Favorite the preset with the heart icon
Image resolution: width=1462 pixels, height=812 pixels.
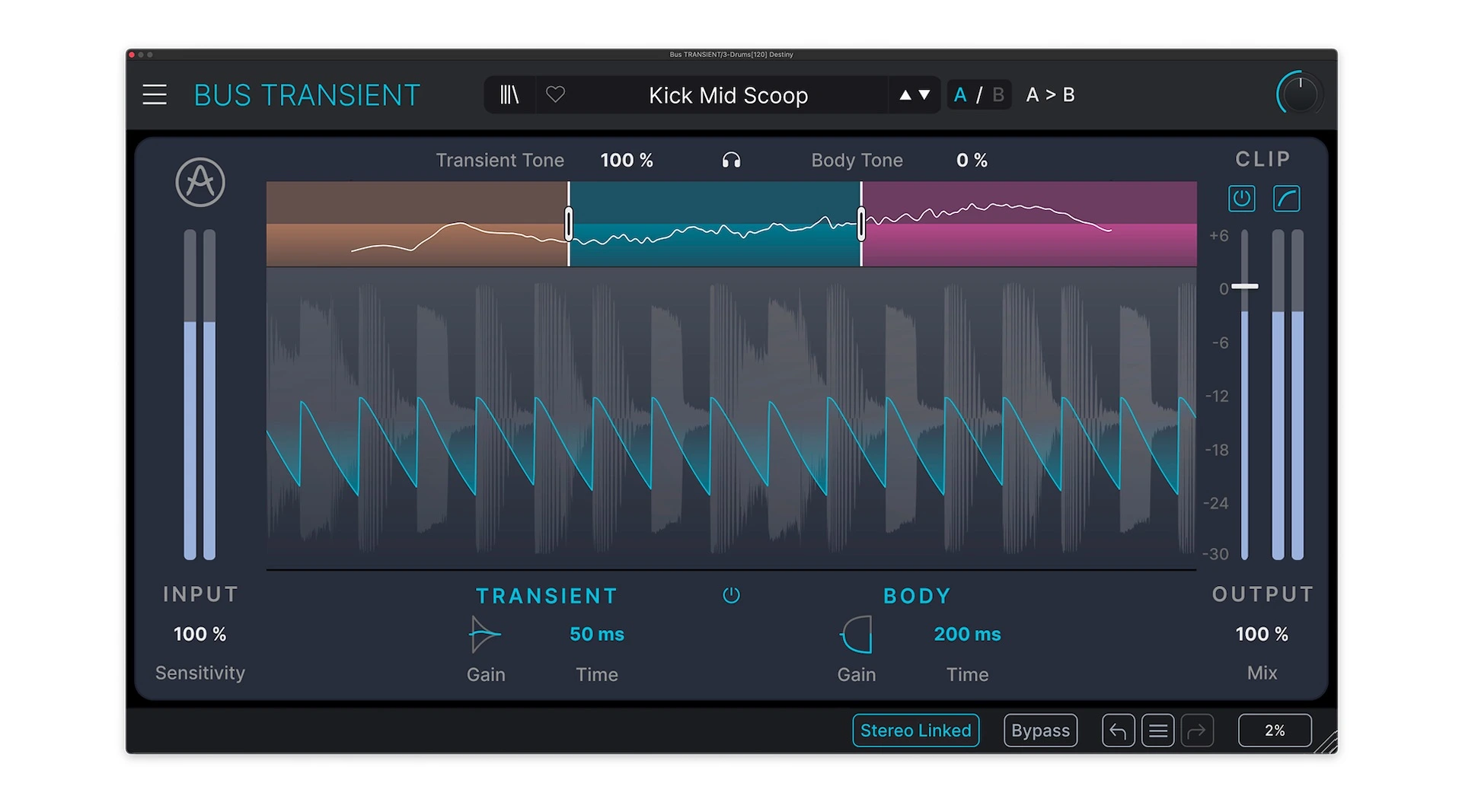point(556,95)
